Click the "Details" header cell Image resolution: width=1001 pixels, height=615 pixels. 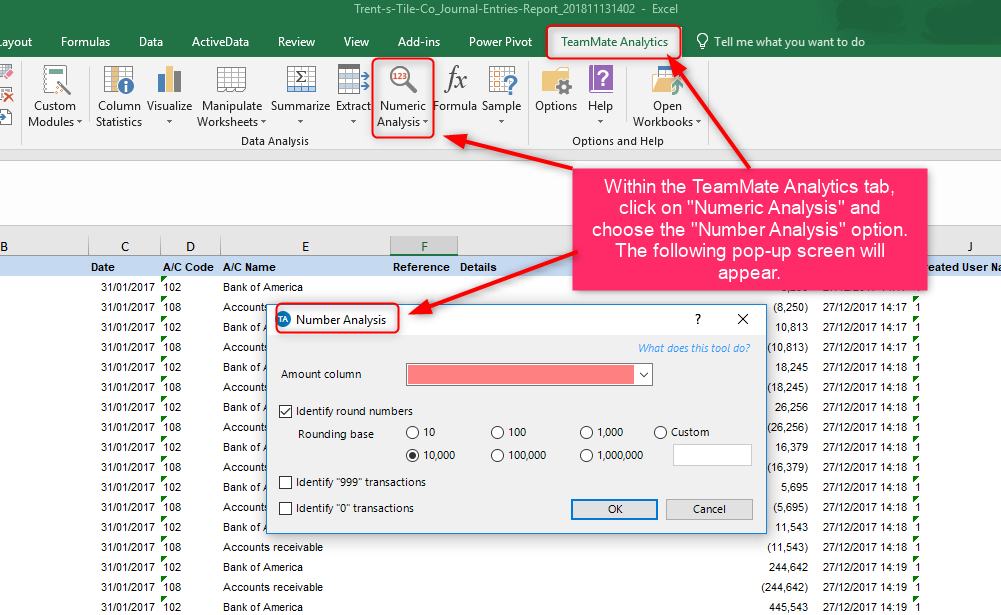[x=478, y=267]
